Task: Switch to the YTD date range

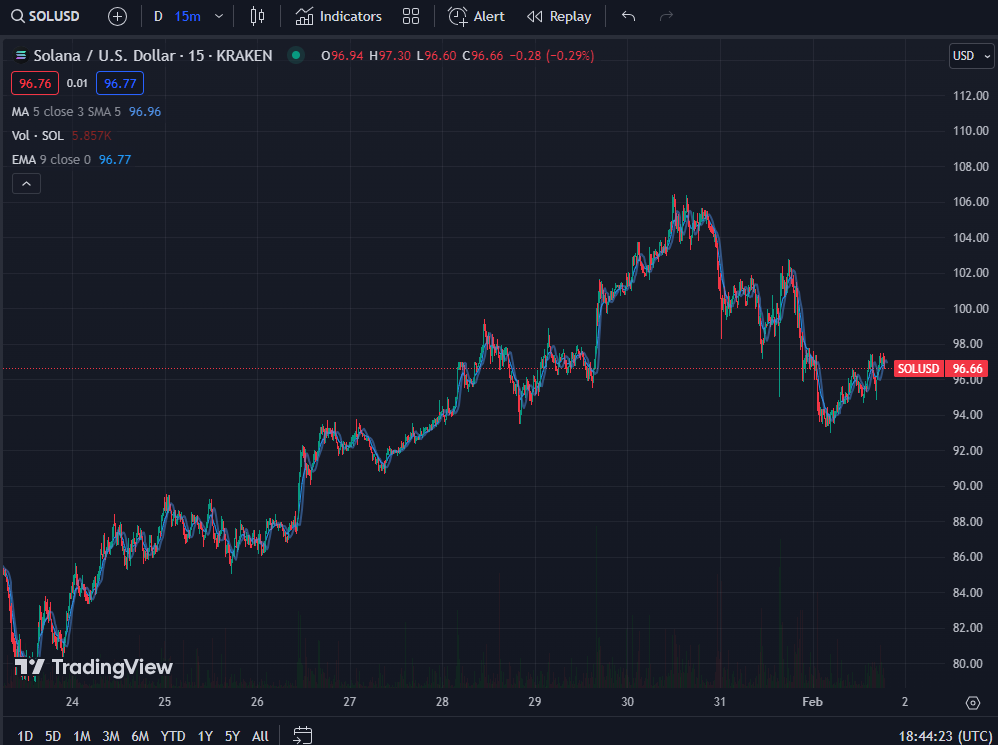Action: (172, 736)
